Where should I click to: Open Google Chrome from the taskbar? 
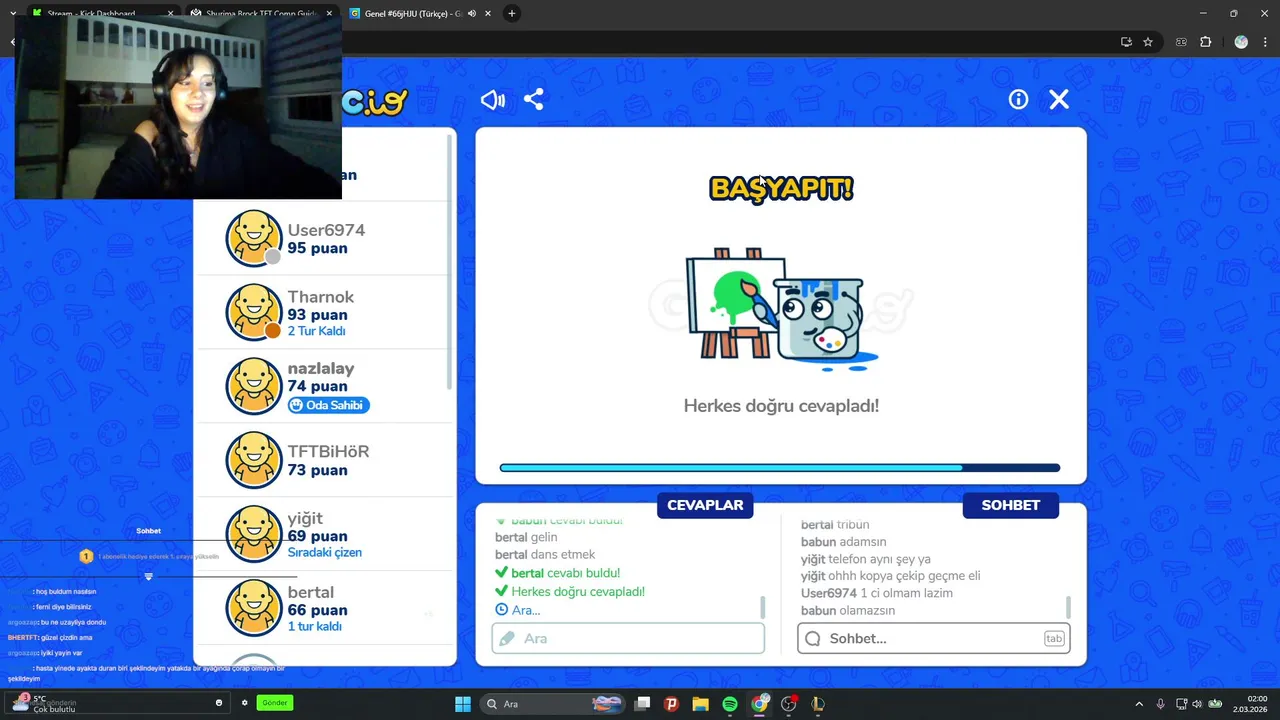click(x=760, y=704)
